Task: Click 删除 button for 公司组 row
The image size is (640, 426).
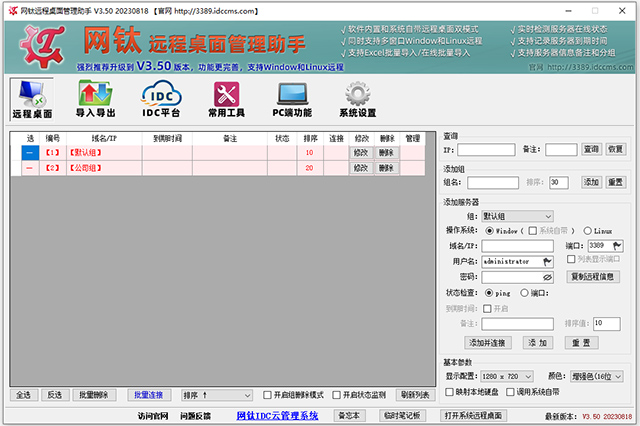Action: pyautogui.click(x=386, y=168)
